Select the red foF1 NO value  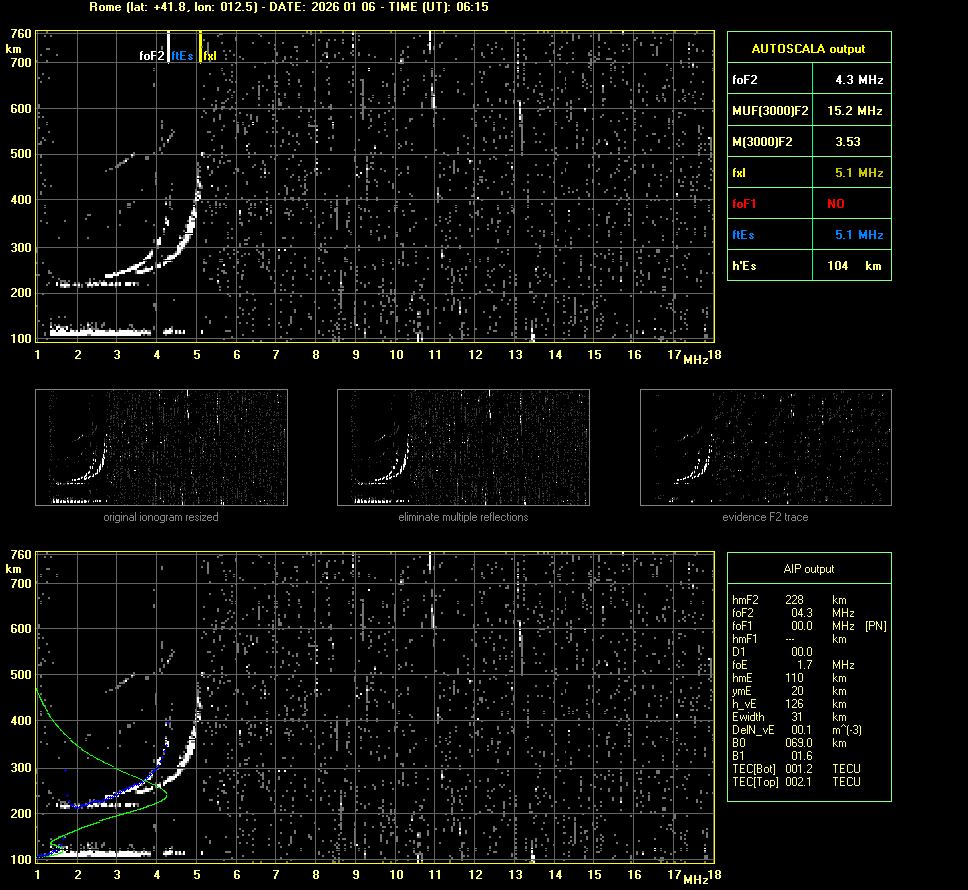pyautogui.click(x=836, y=203)
